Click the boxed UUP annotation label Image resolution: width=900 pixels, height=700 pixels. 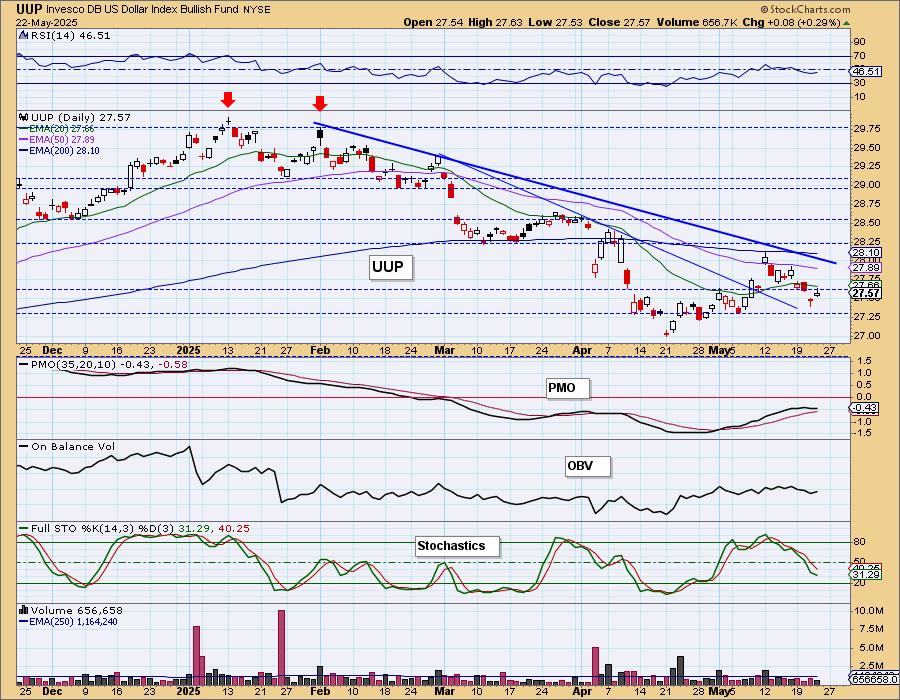pos(390,267)
